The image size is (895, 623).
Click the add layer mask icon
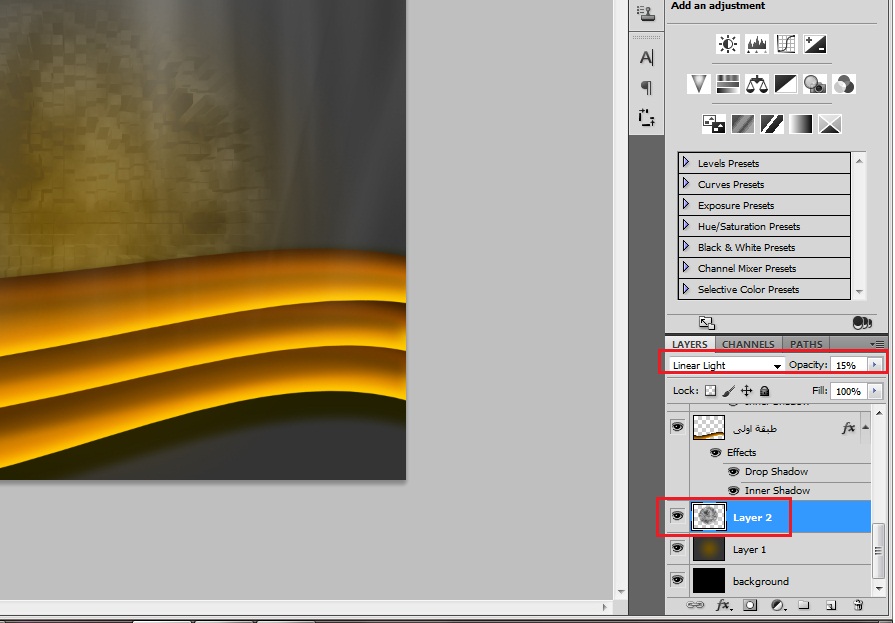click(750, 605)
